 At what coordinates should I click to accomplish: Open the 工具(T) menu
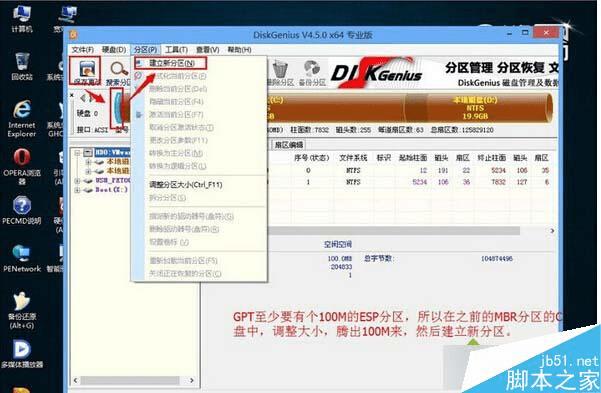[x=176, y=50]
